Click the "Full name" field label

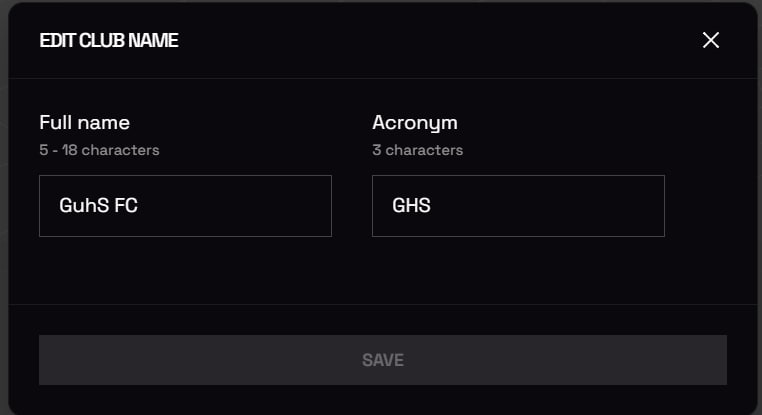[84, 123]
